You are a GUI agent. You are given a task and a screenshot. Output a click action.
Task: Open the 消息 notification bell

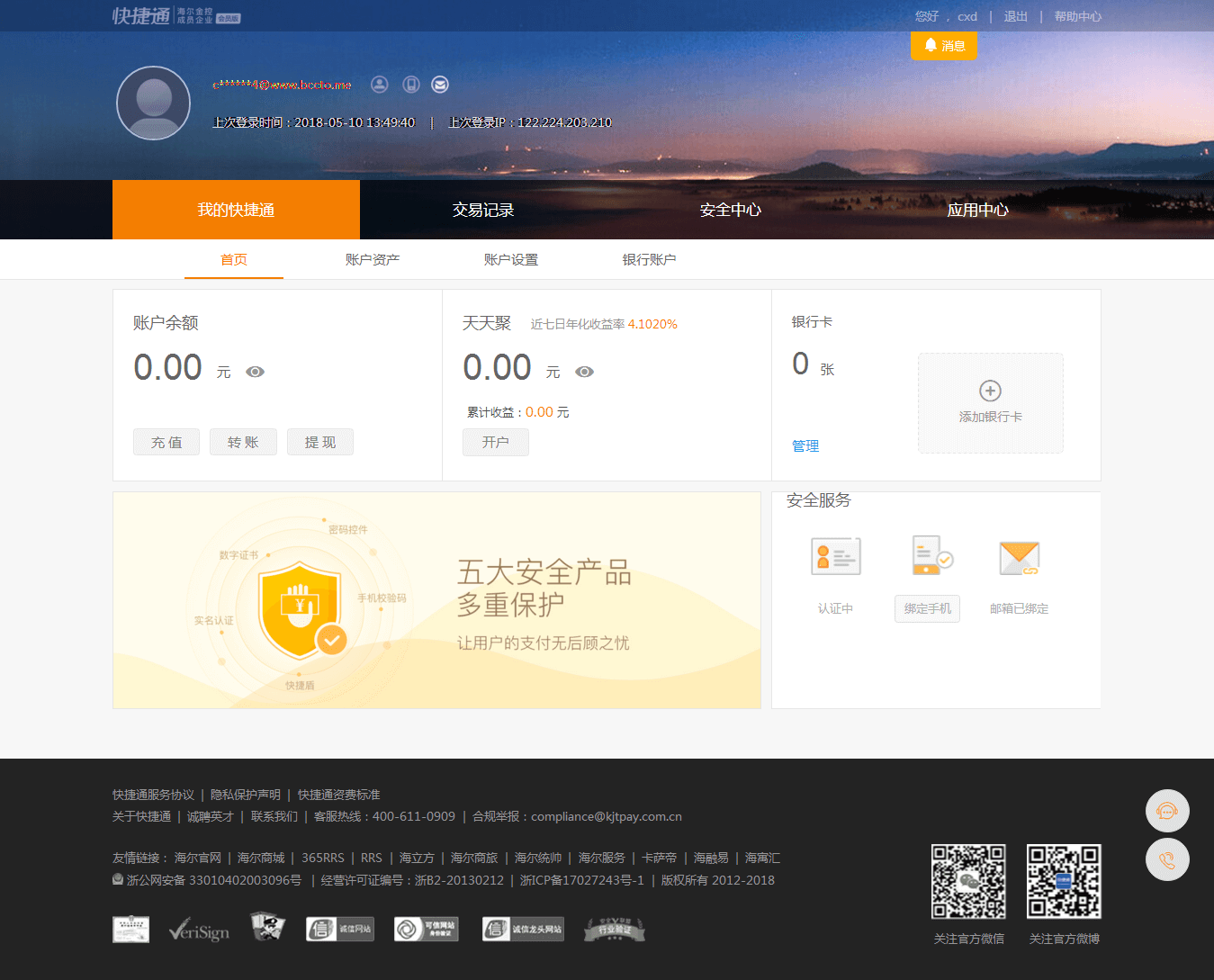click(x=943, y=46)
